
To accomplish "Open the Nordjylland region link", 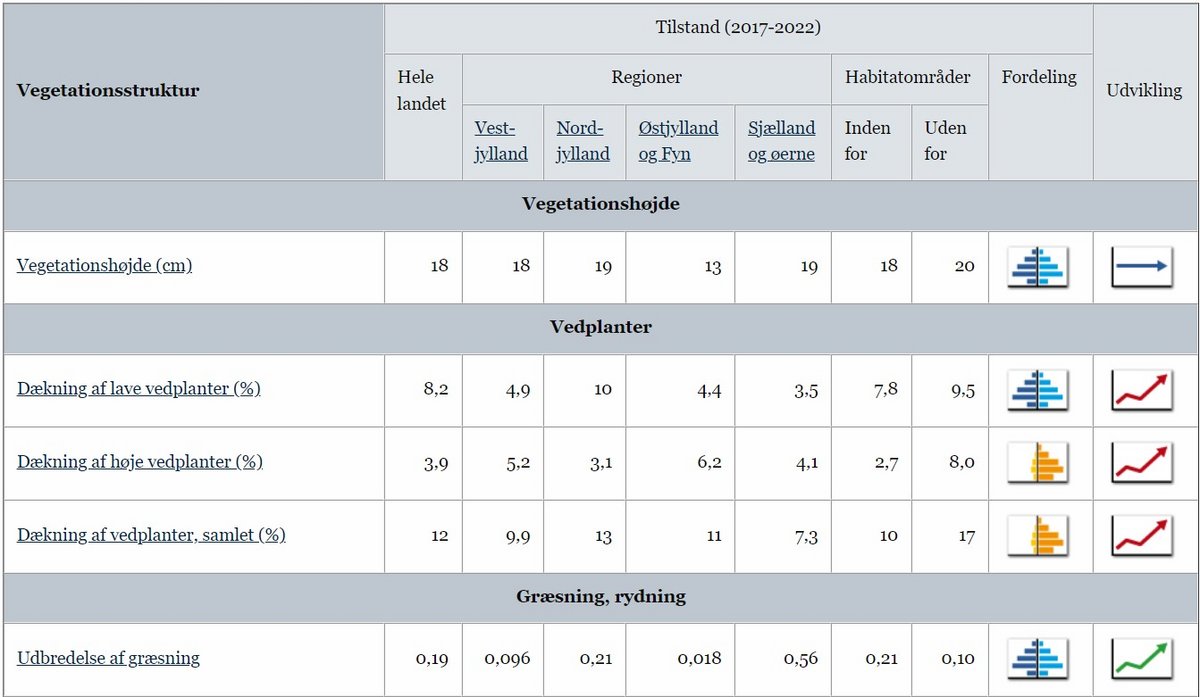I will coord(583,141).
